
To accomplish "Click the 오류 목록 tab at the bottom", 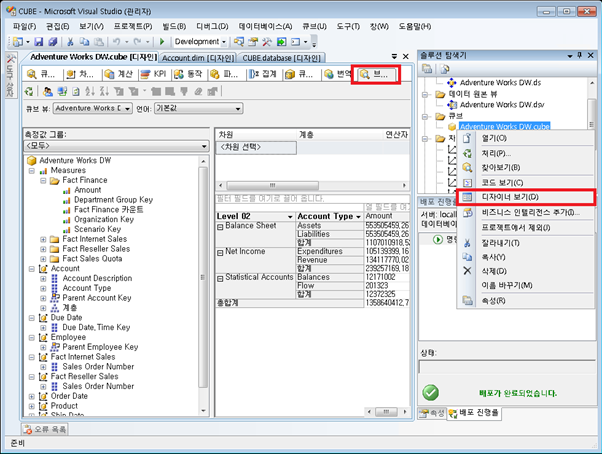I will (x=44, y=429).
